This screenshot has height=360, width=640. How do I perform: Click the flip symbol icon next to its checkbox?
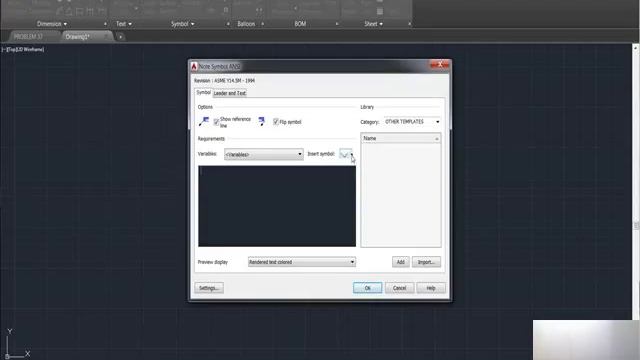pos(262,121)
